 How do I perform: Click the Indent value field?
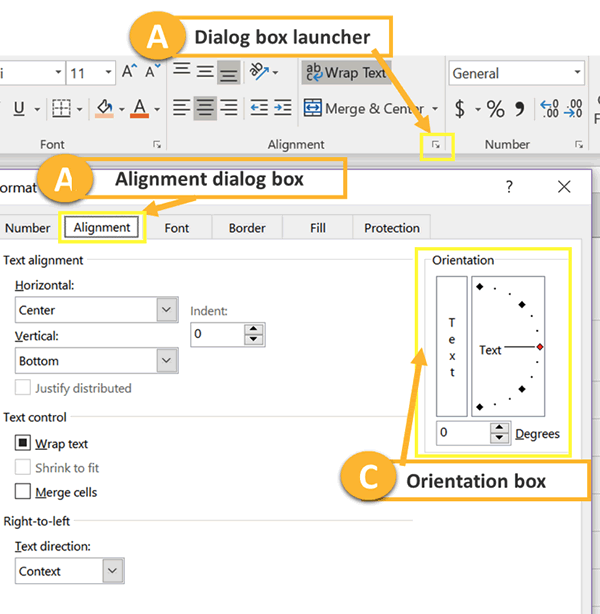point(217,334)
